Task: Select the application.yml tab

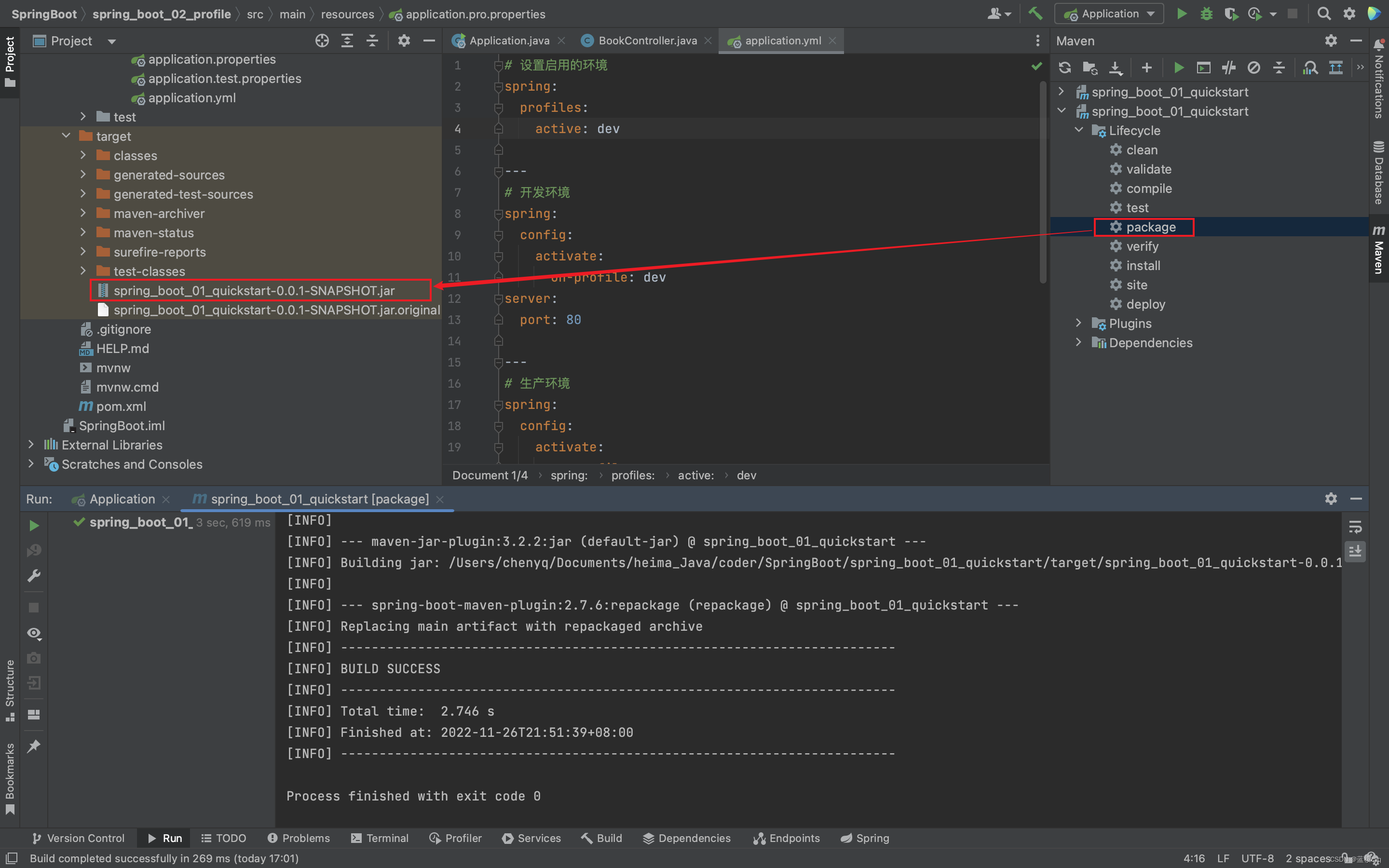Action: (783, 40)
